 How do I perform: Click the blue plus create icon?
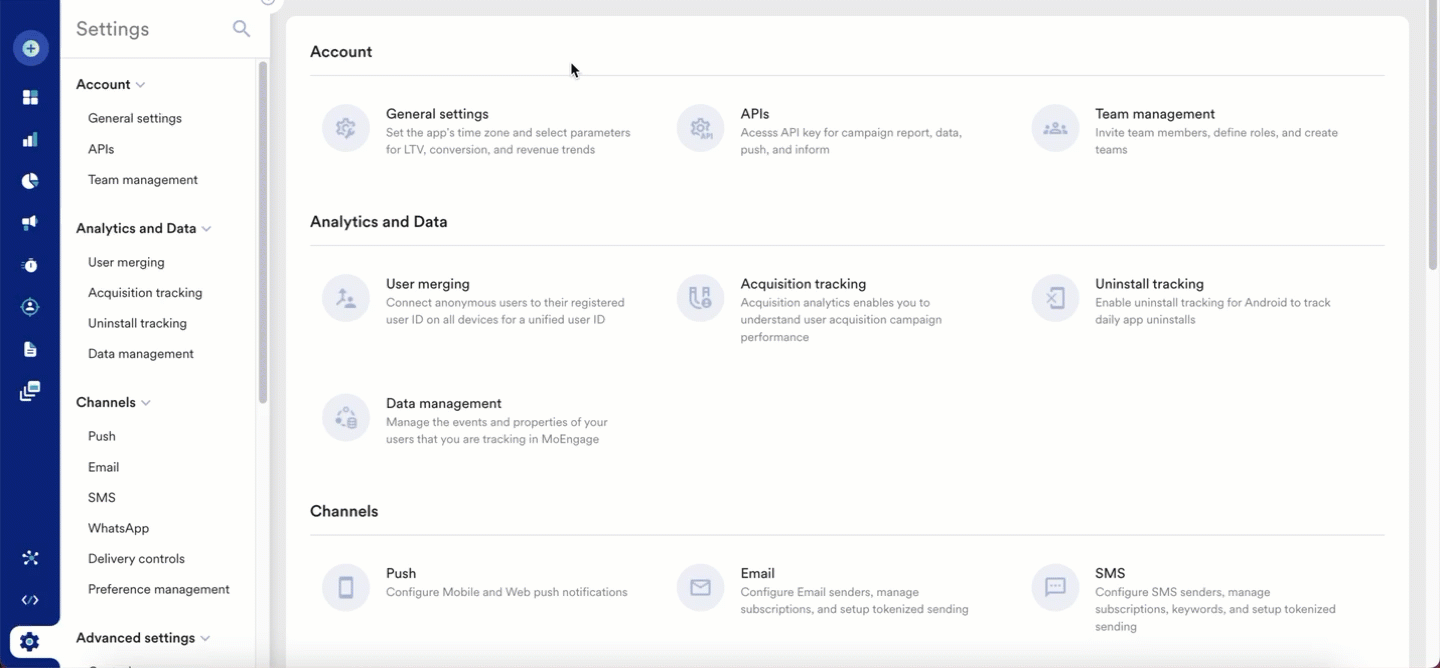click(30, 48)
